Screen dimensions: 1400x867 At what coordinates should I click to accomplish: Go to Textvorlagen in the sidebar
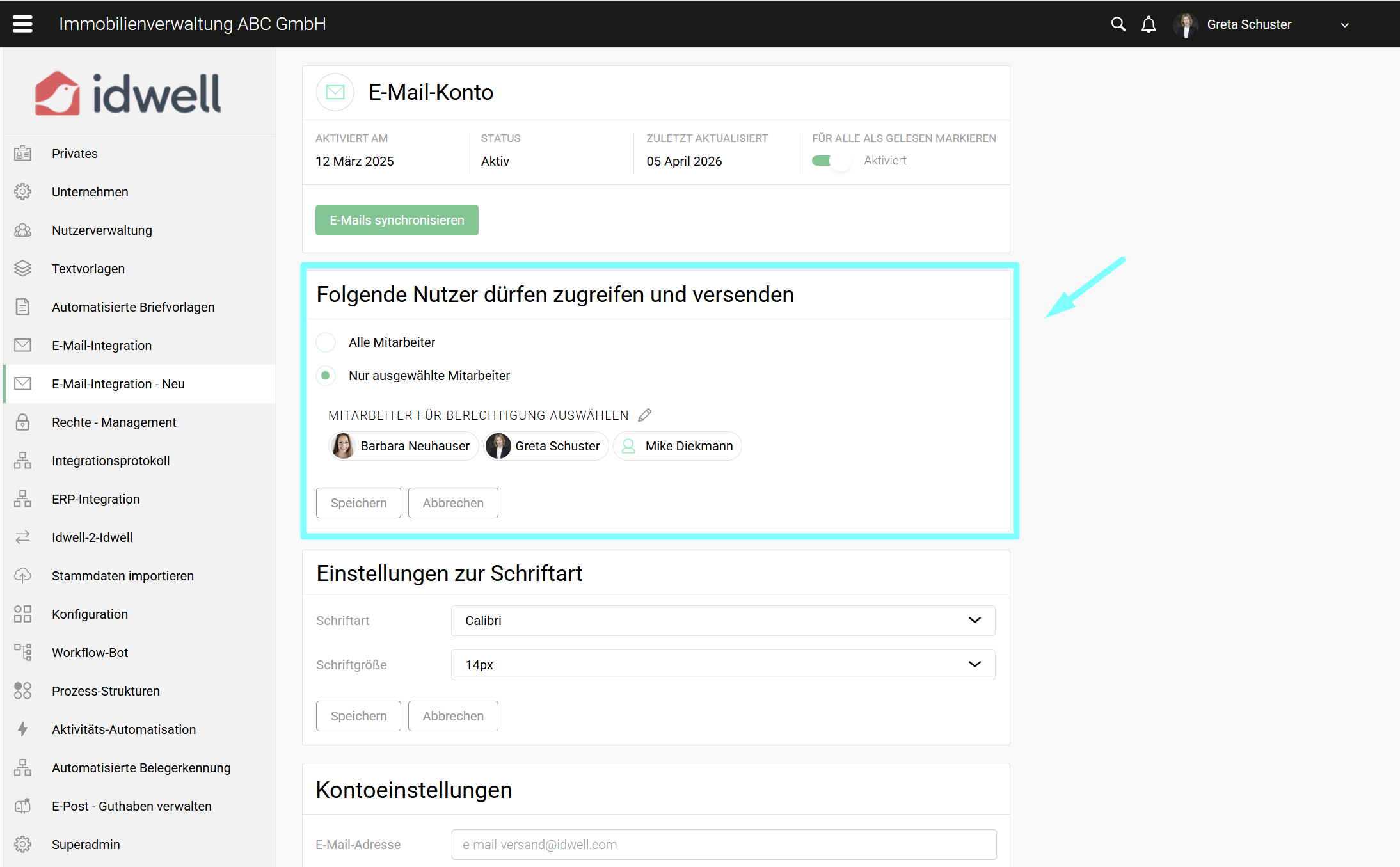[88, 269]
